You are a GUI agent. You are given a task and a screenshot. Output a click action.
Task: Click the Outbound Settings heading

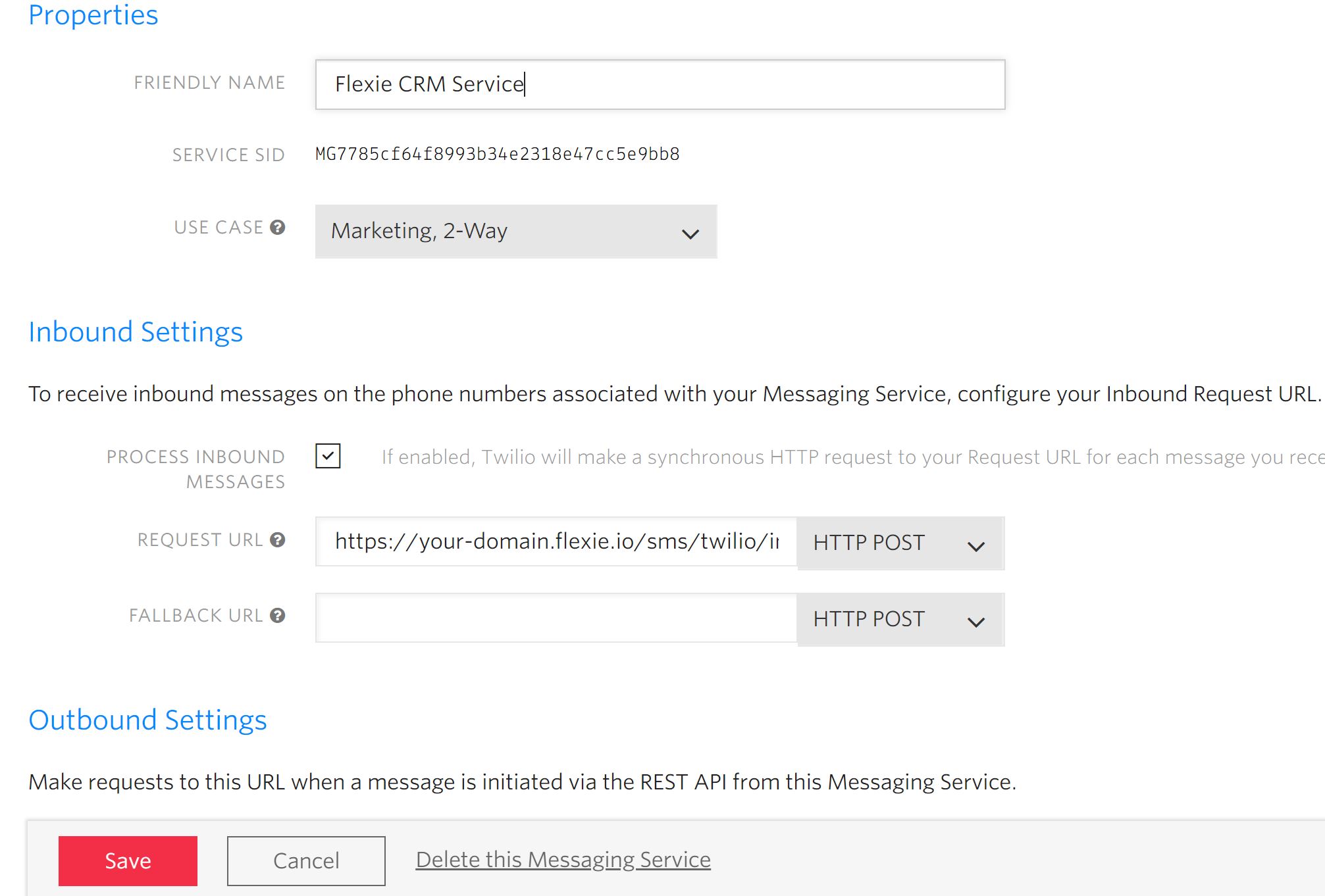(x=147, y=720)
